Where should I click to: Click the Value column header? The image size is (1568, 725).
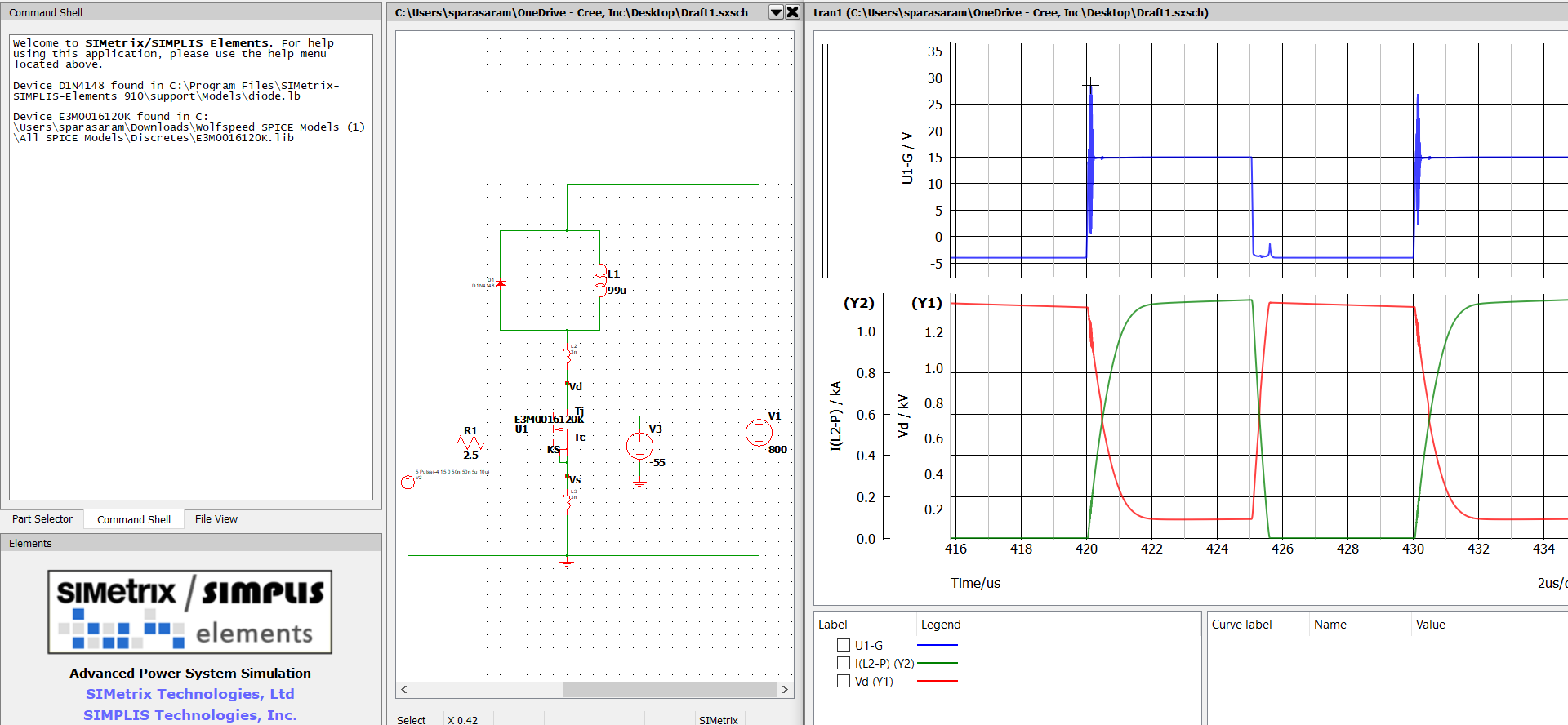pyautogui.click(x=1431, y=625)
